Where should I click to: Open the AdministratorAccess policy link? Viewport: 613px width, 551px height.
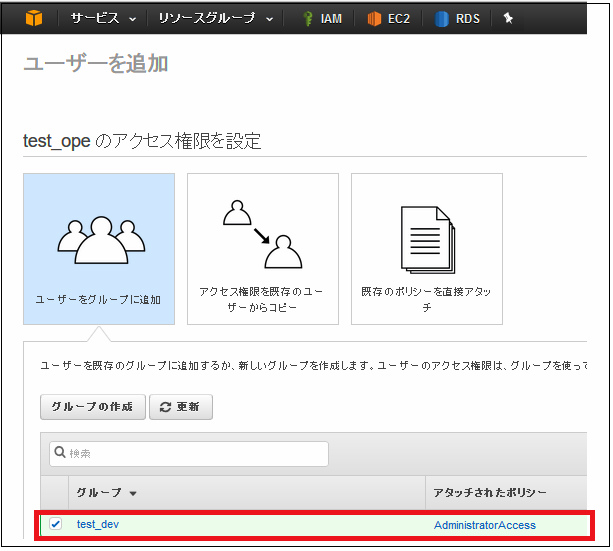pos(484,525)
